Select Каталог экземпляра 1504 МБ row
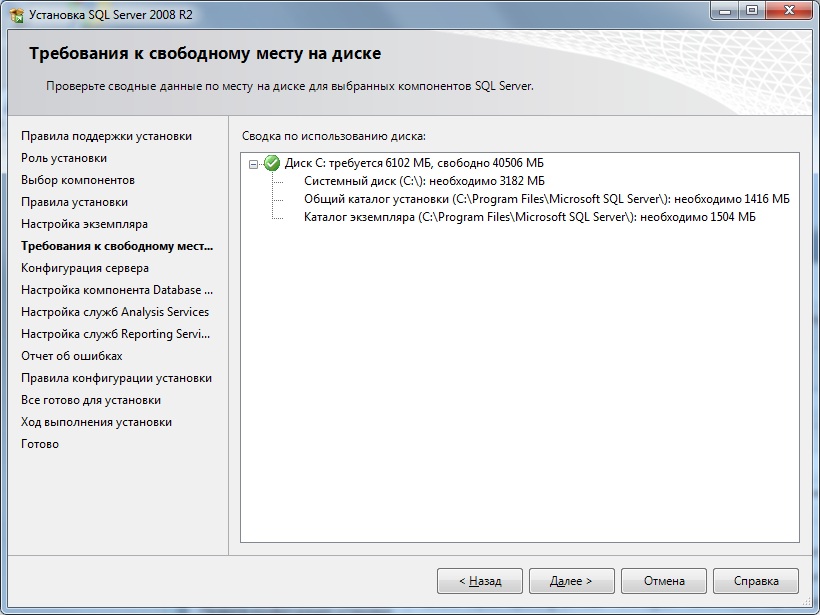820x615 pixels. [x=530, y=217]
